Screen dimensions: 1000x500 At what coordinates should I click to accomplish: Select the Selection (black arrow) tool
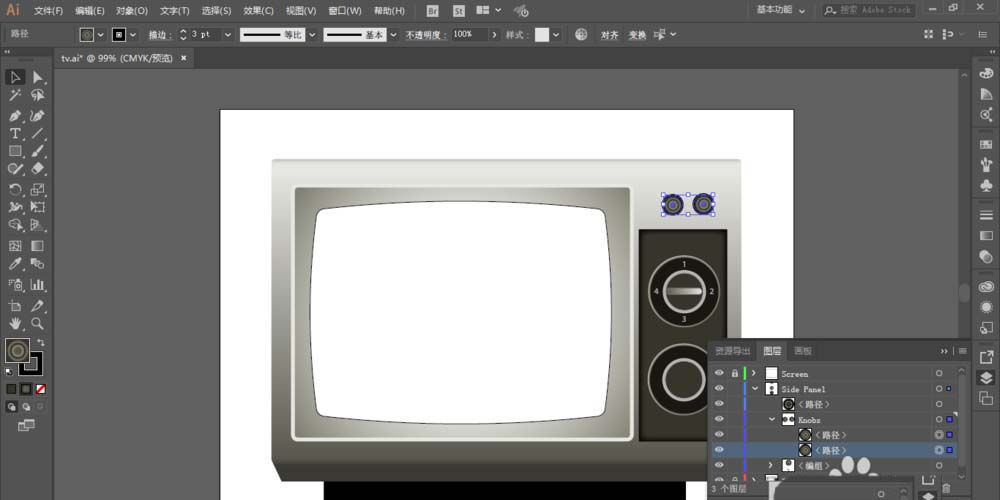point(15,77)
